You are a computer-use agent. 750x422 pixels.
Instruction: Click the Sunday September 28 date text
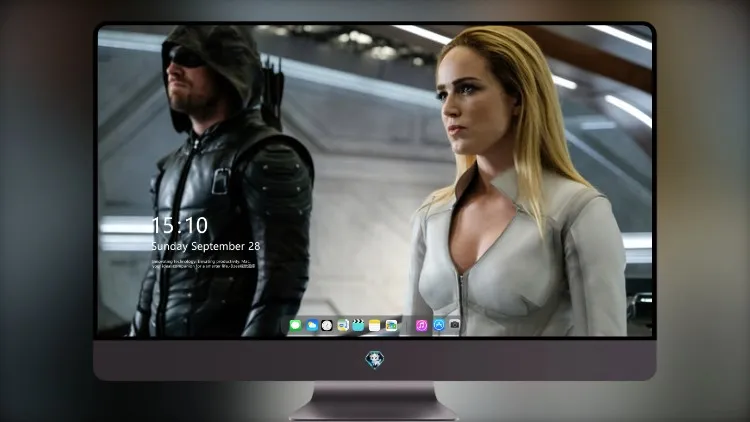(206, 246)
